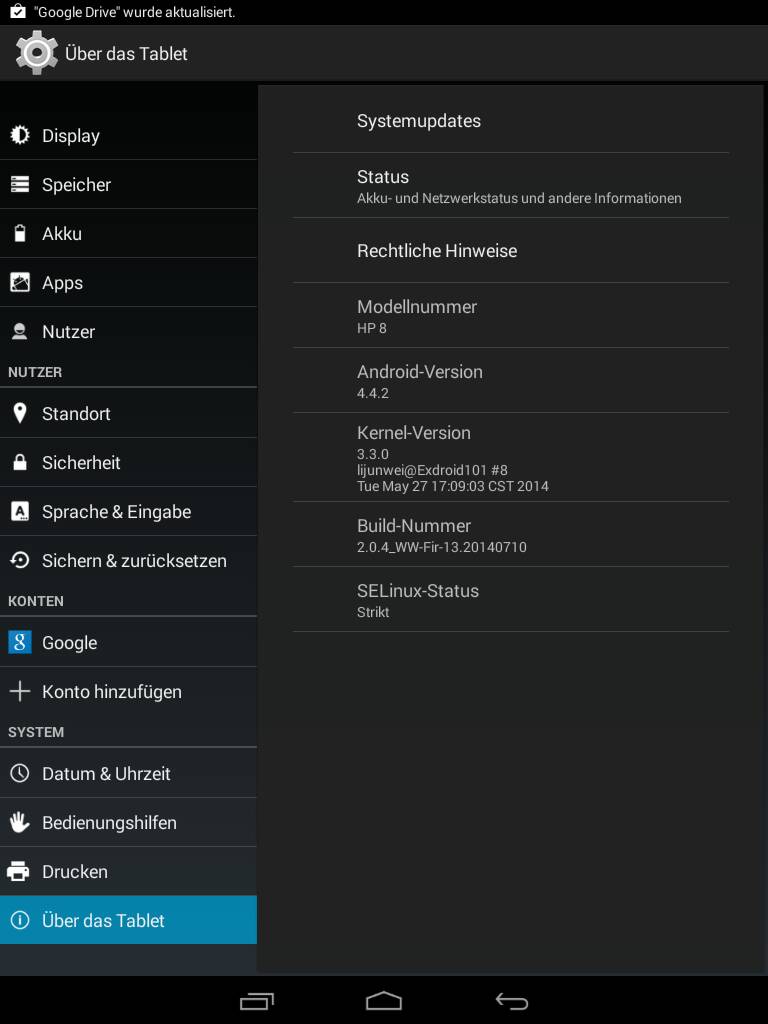The height and width of the screenshot is (1024, 768).
Task: Open Rechtliche Hinweise
Action: 511,251
